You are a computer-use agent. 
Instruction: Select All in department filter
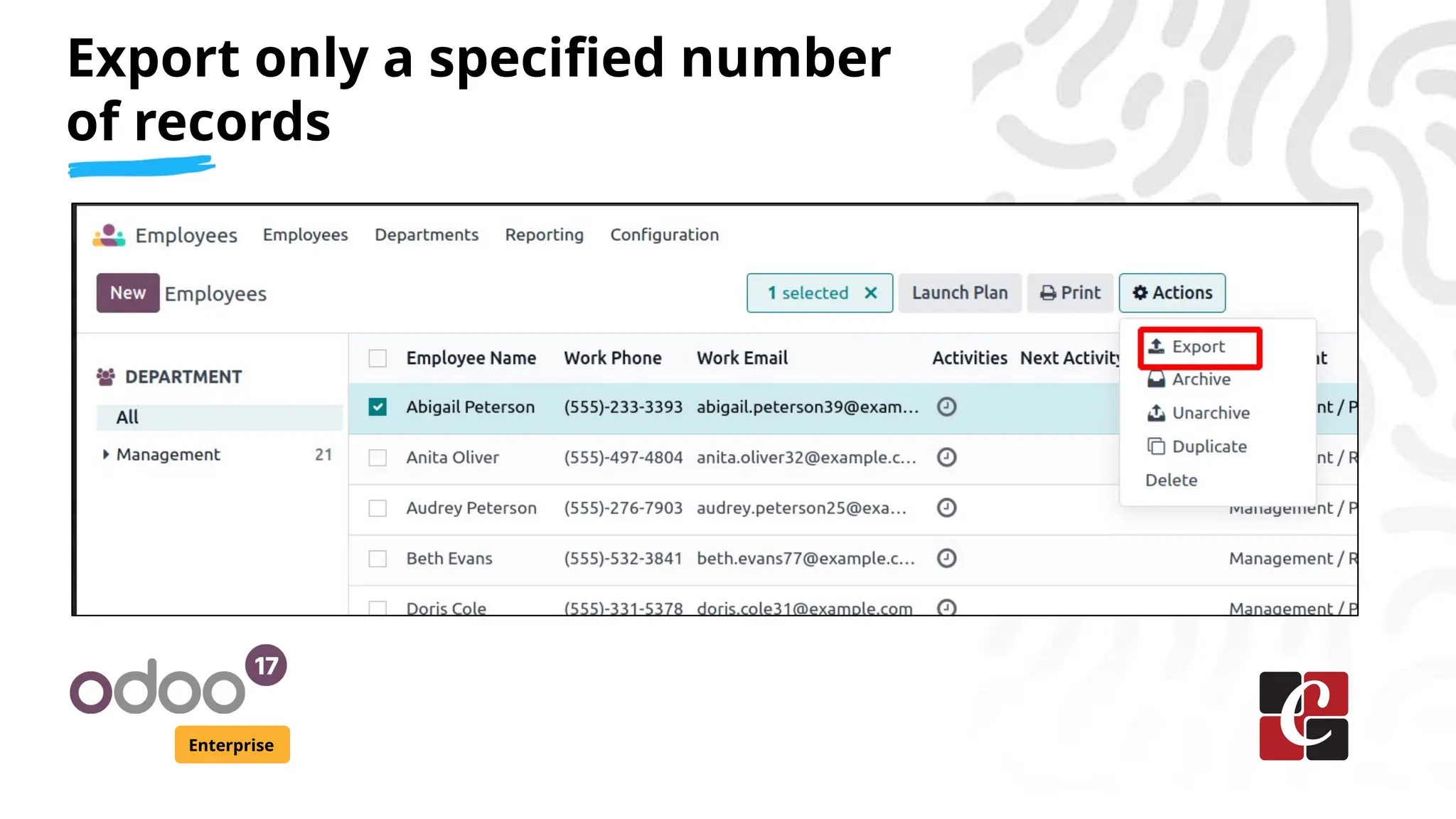pos(219,417)
